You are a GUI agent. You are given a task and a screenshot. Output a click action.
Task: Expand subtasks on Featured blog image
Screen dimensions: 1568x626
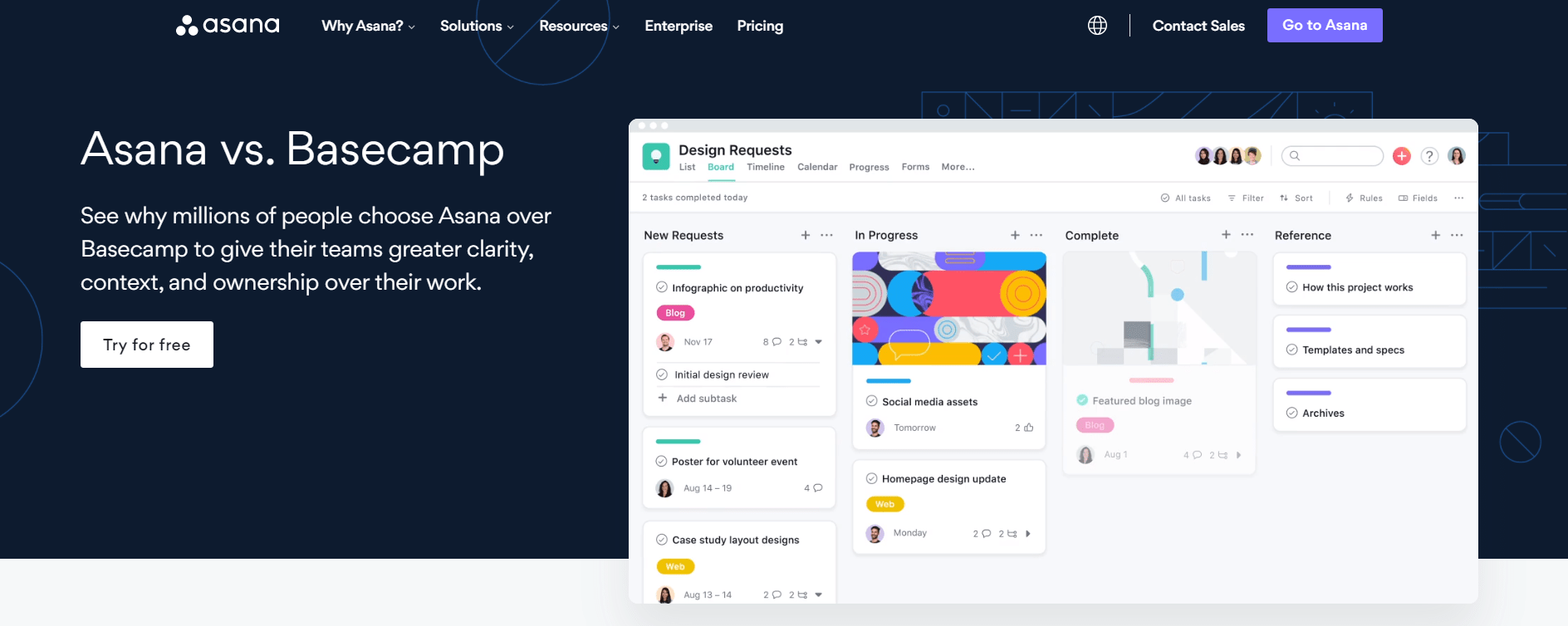tap(1238, 455)
